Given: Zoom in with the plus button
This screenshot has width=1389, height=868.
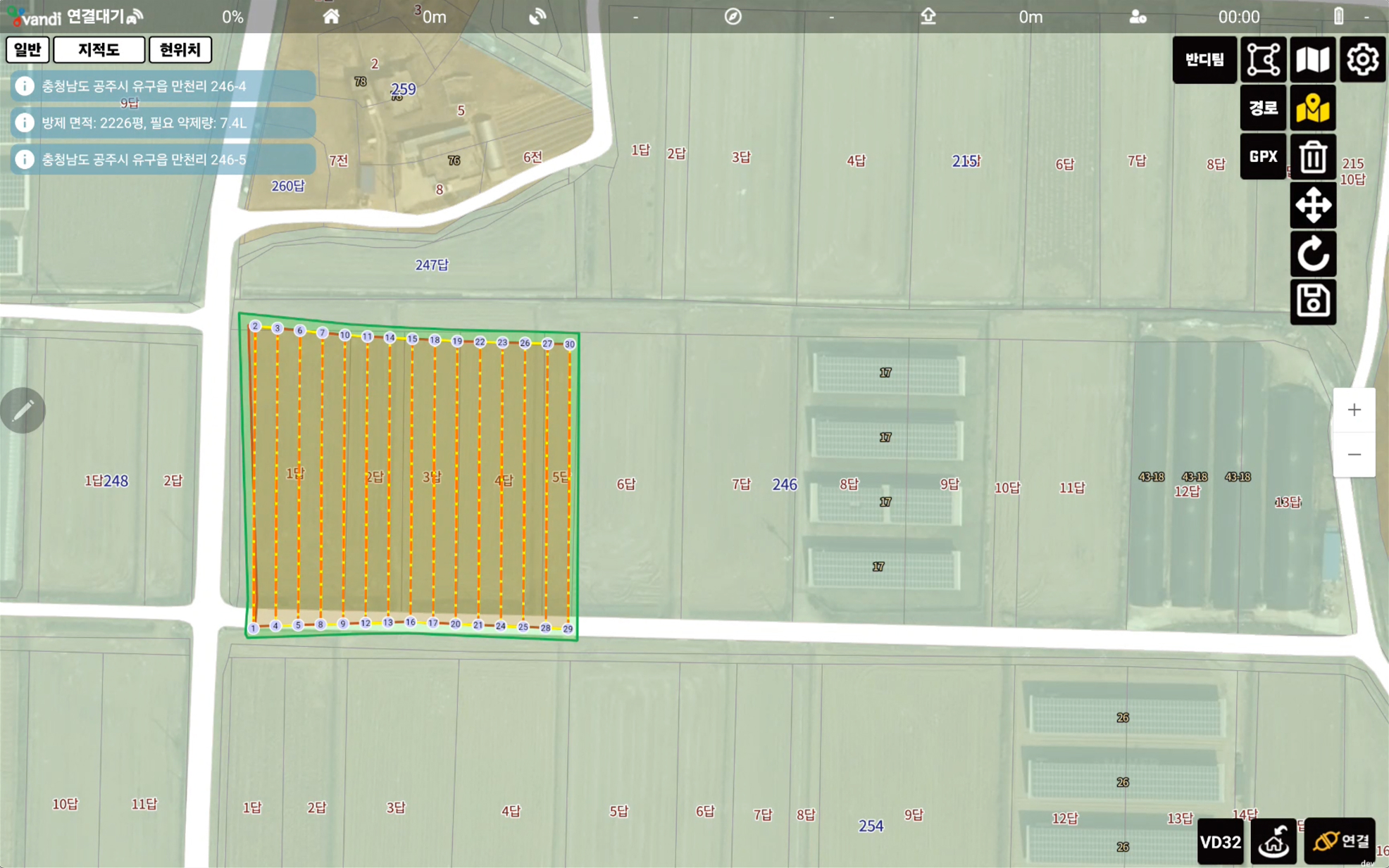Looking at the screenshot, I should coord(1354,410).
